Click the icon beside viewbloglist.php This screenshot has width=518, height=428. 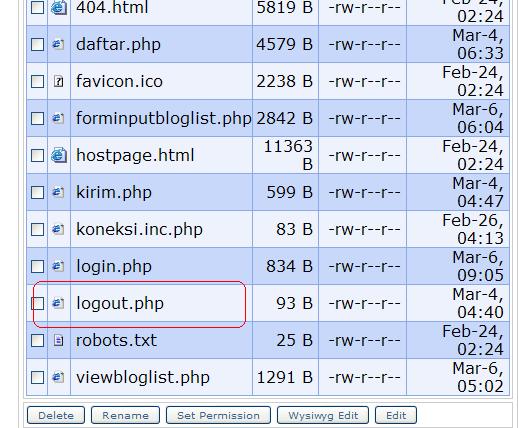[58, 377]
